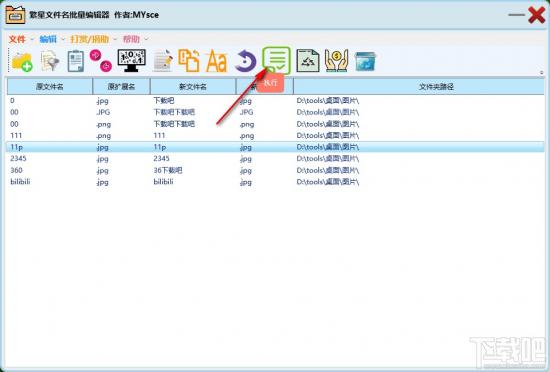Image resolution: width=550 pixels, height=372 pixels.
Task: Select the bilibili file row
Action: coord(275,182)
